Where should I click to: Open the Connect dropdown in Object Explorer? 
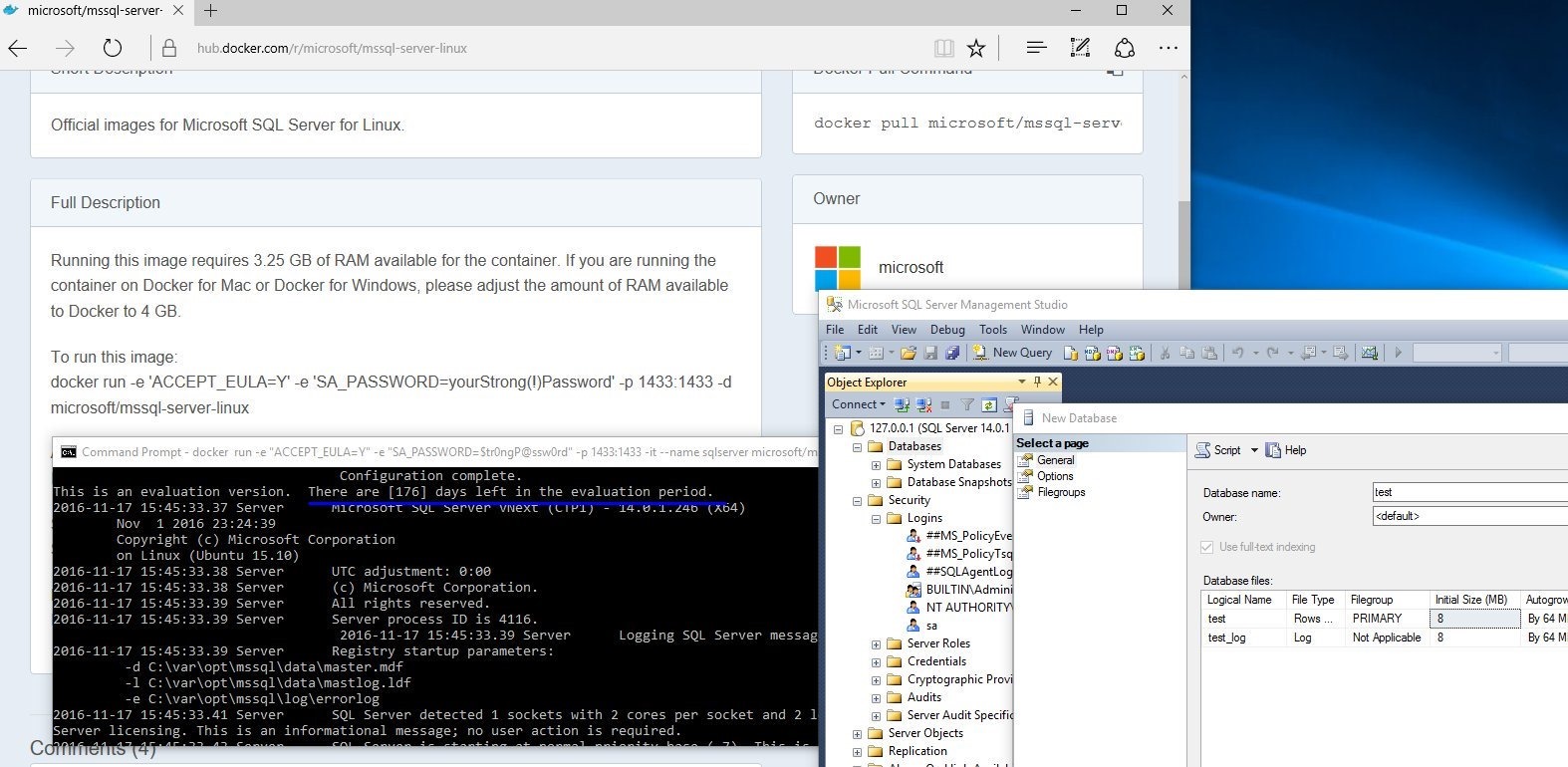(859, 404)
